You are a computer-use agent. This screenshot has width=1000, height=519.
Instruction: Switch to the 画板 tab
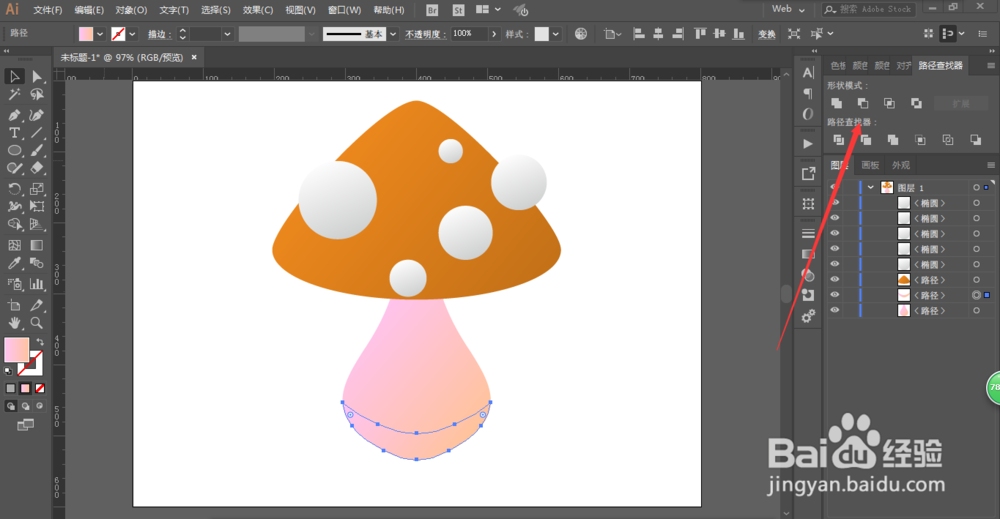click(x=870, y=165)
